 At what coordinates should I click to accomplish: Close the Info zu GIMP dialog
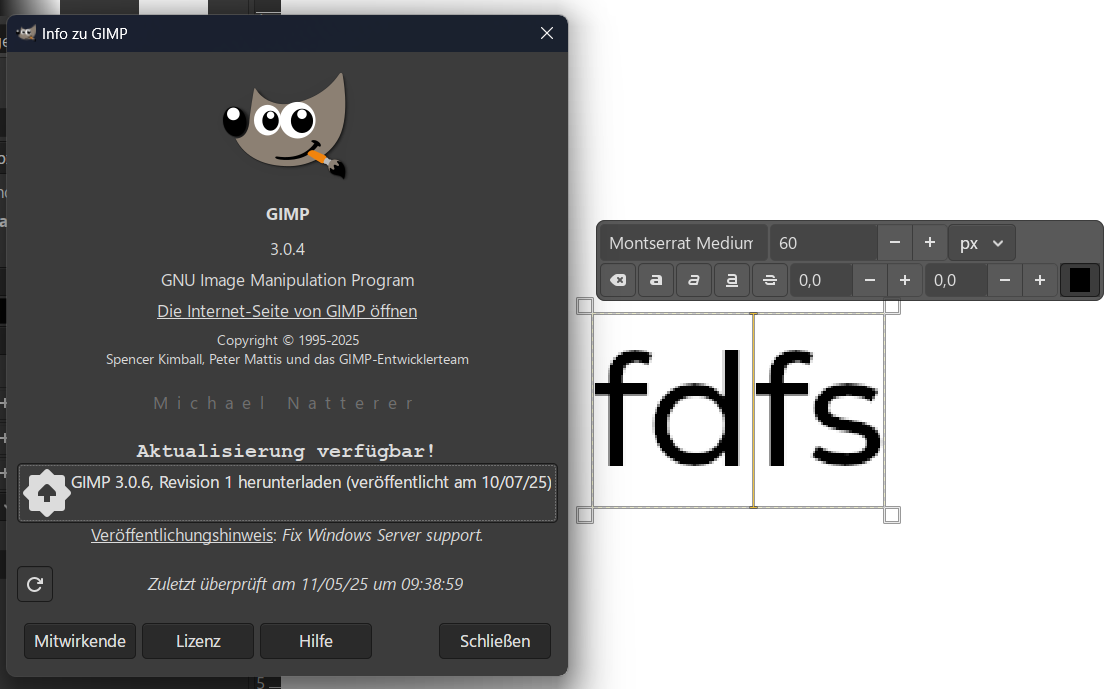[547, 33]
